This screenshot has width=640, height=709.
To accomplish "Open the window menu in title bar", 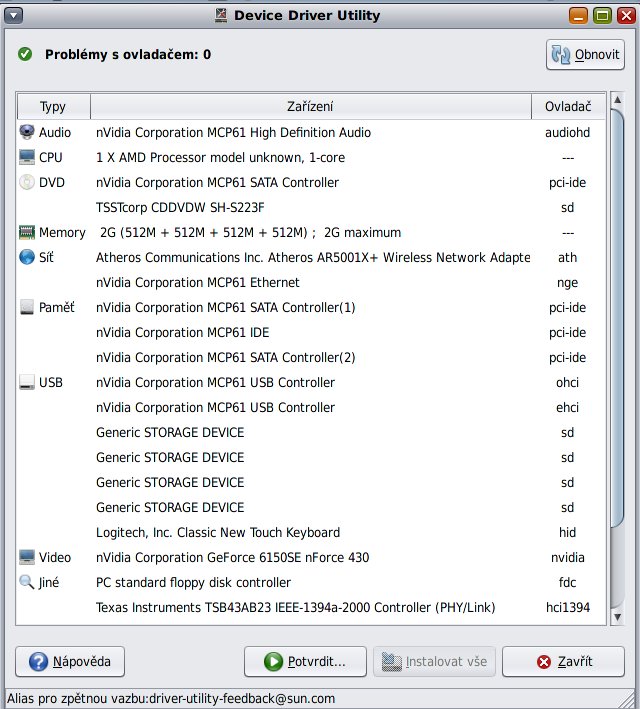I will (x=14, y=15).
